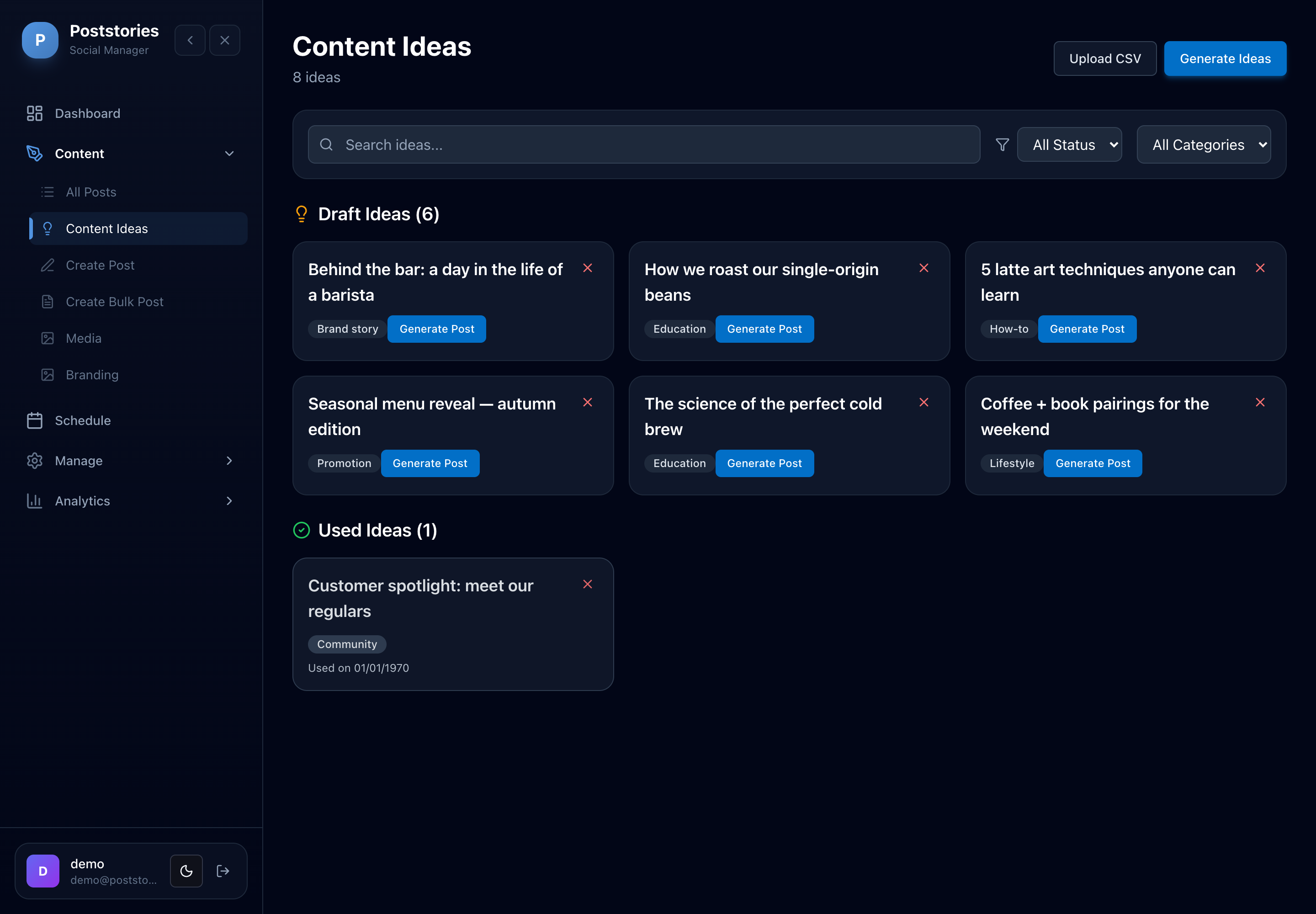Delete the Customer spotlight used idea

pos(588,584)
